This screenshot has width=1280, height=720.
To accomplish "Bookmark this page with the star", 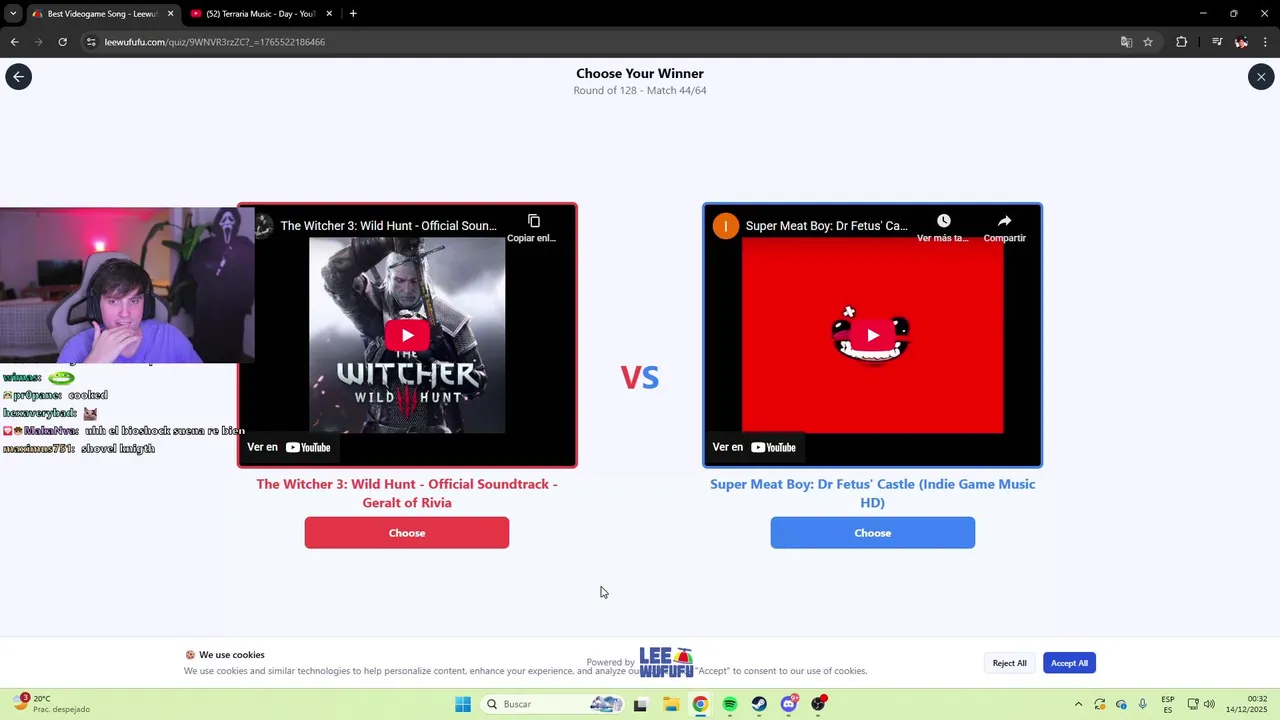I will pos(1148,42).
